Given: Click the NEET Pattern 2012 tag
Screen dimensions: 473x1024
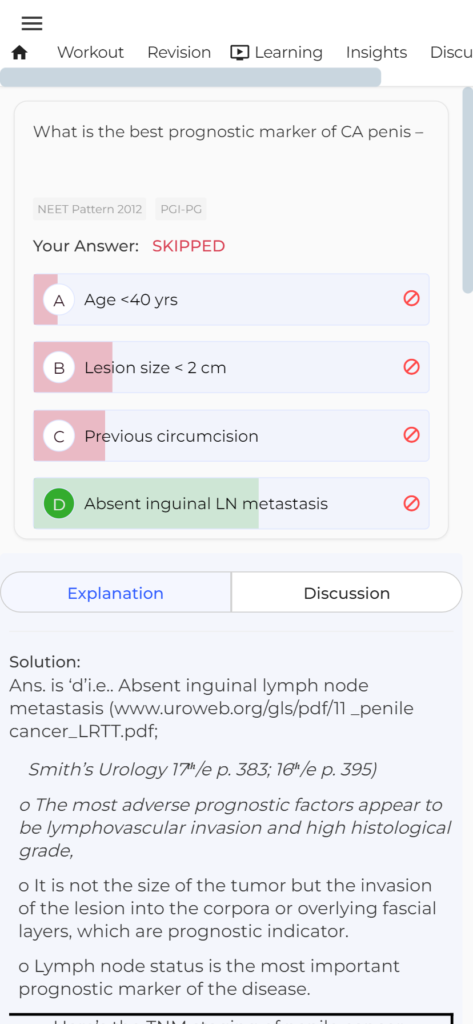Looking at the screenshot, I should click(x=90, y=210).
